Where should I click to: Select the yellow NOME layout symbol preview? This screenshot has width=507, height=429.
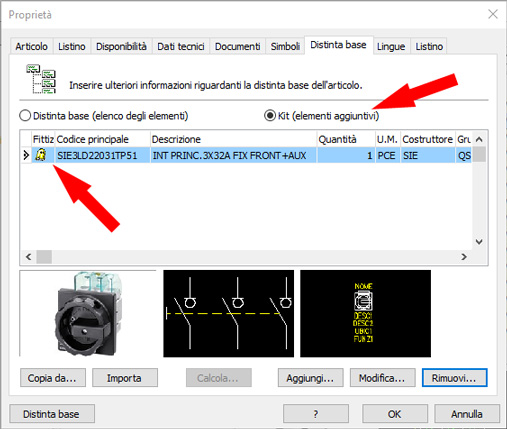[365, 313]
